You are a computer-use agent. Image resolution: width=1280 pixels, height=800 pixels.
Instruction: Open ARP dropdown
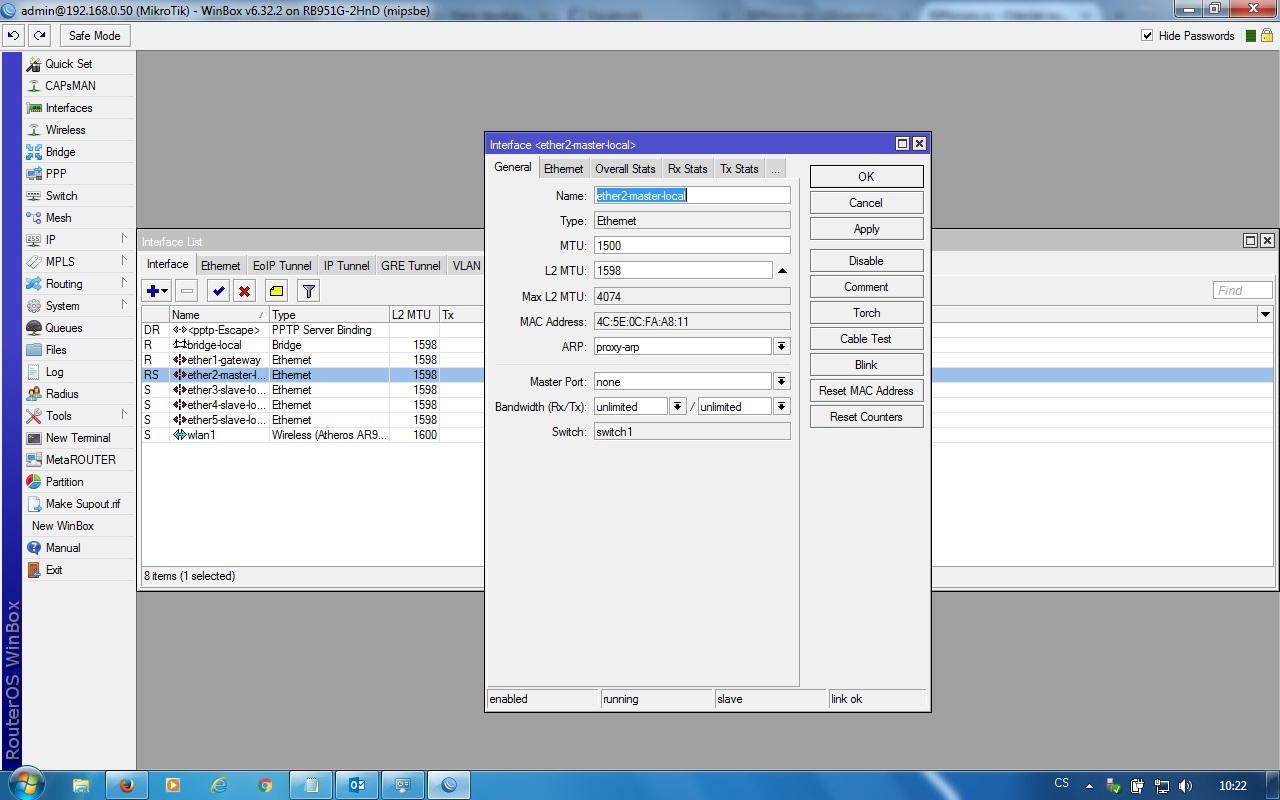782,346
